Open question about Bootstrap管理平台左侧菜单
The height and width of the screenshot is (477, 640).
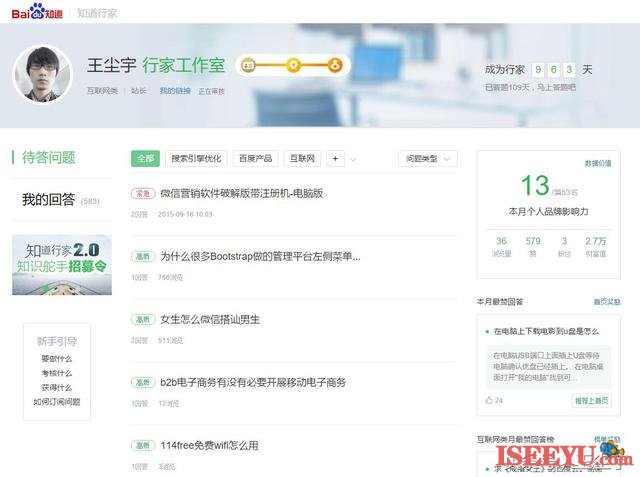(260, 256)
